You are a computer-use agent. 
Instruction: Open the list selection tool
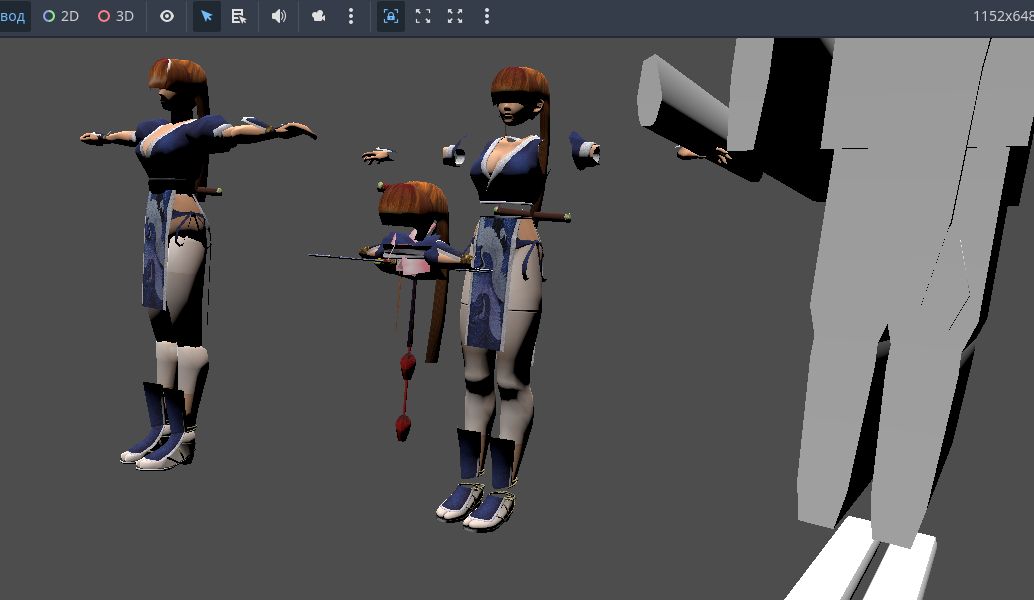click(239, 16)
